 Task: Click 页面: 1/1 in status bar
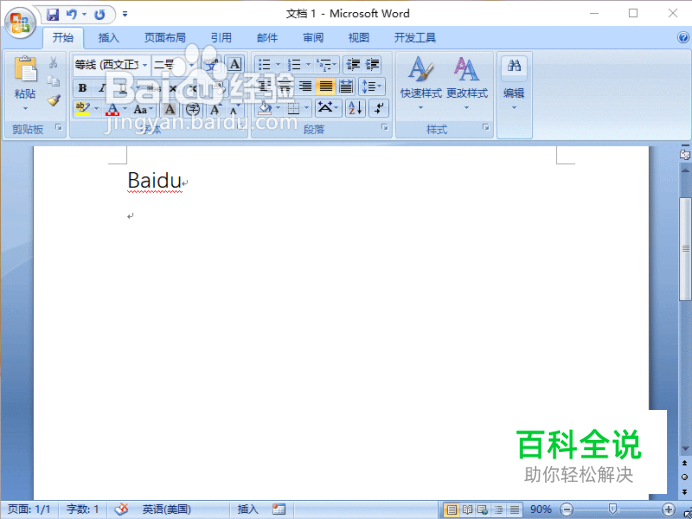pyautogui.click(x=29, y=510)
